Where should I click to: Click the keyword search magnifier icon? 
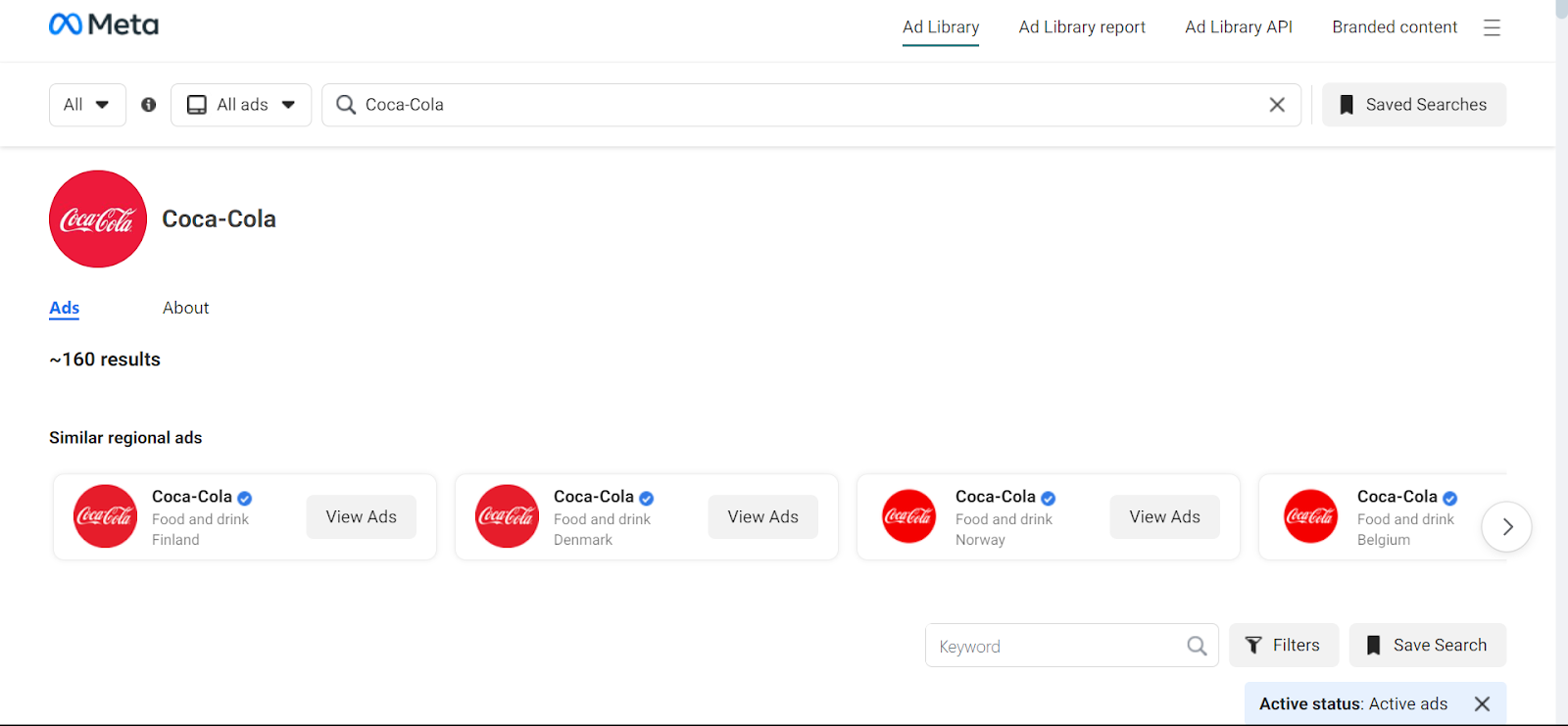point(1197,646)
